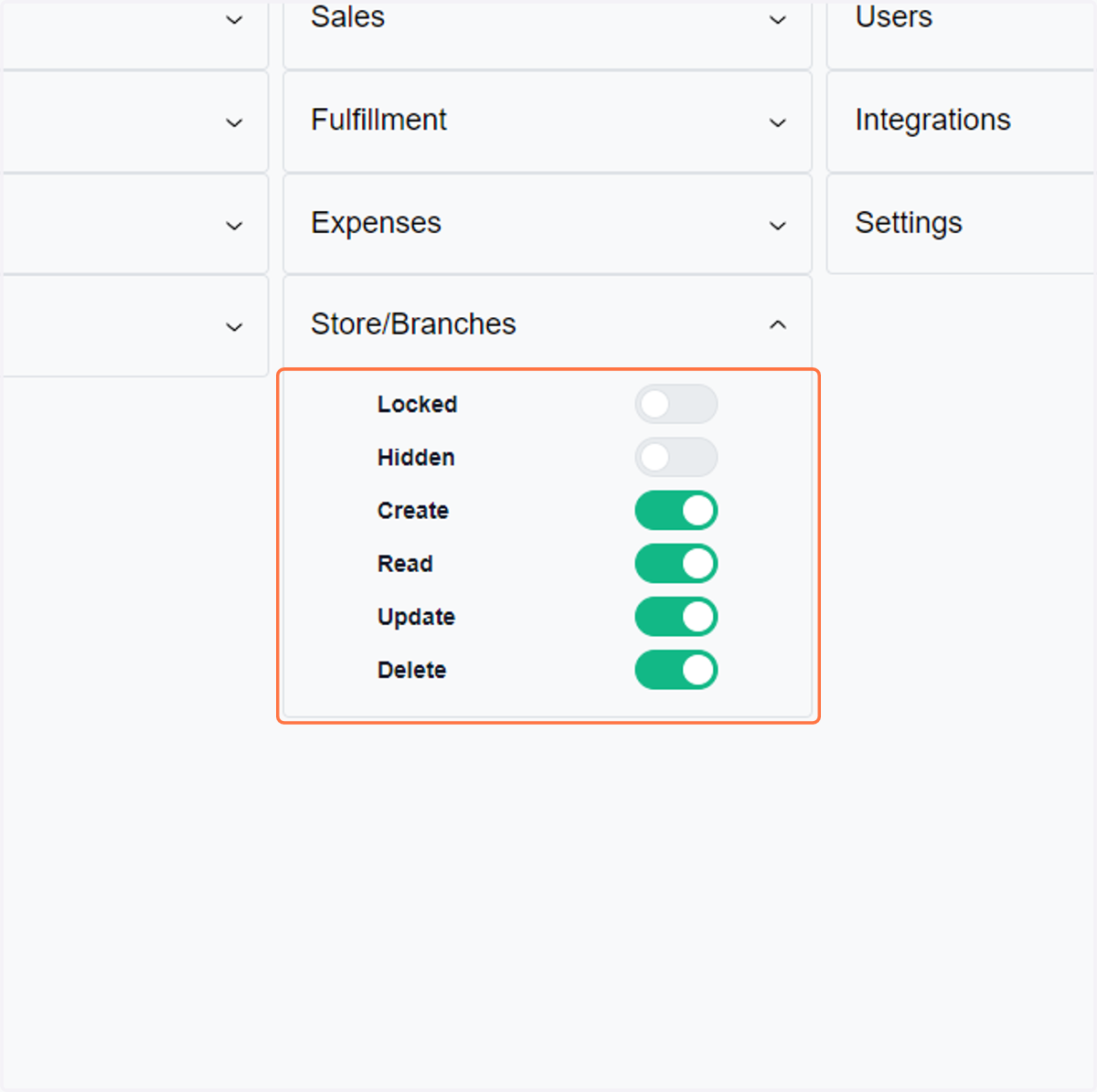This screenshot has width=1097, height=1092.
Task: Turn on the Hidden toggle
Action: (x=676, y=457)
